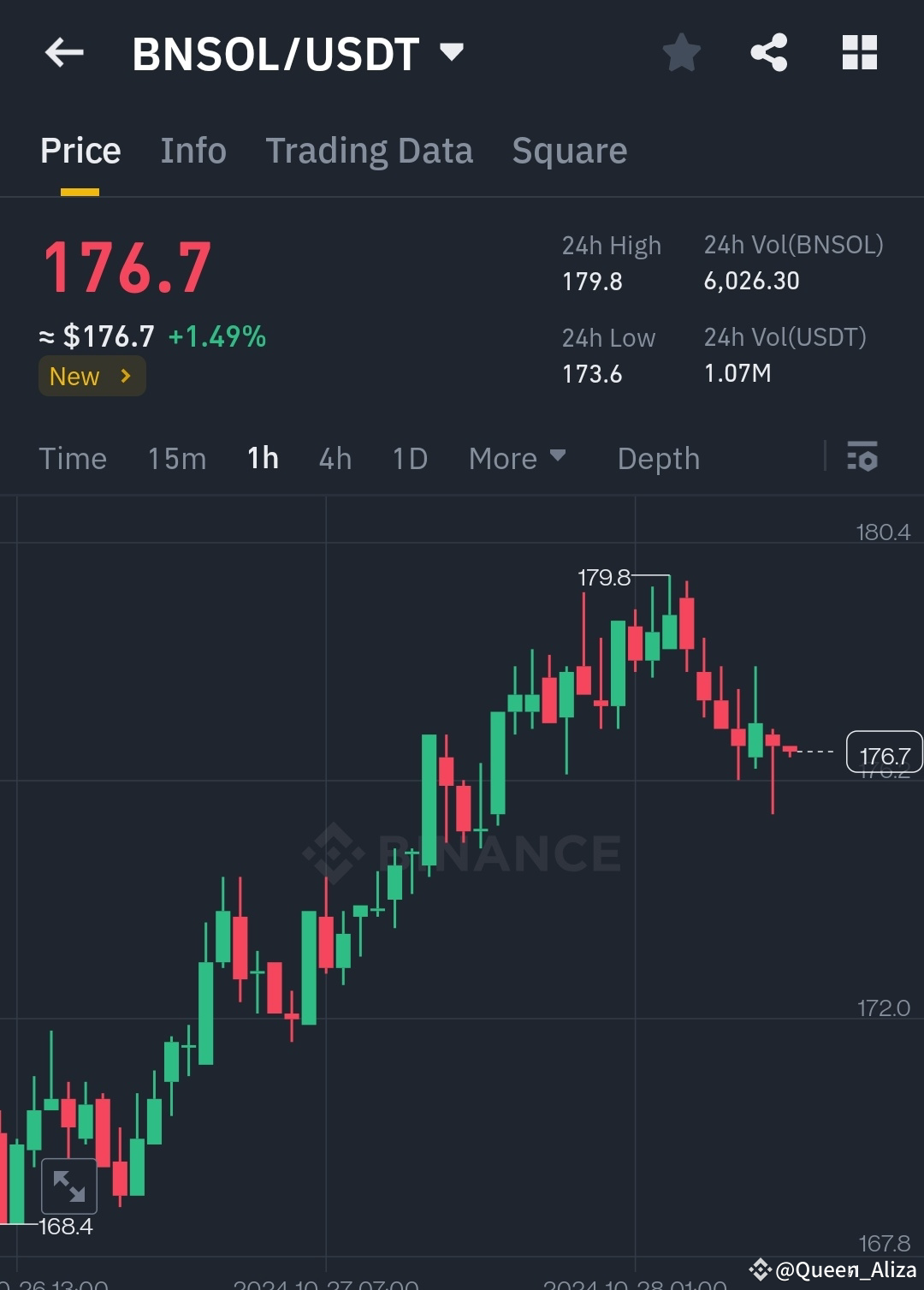Open the grid layout icon top right
The width and height of the screenshot is (924, 1290).
point(859,52)
